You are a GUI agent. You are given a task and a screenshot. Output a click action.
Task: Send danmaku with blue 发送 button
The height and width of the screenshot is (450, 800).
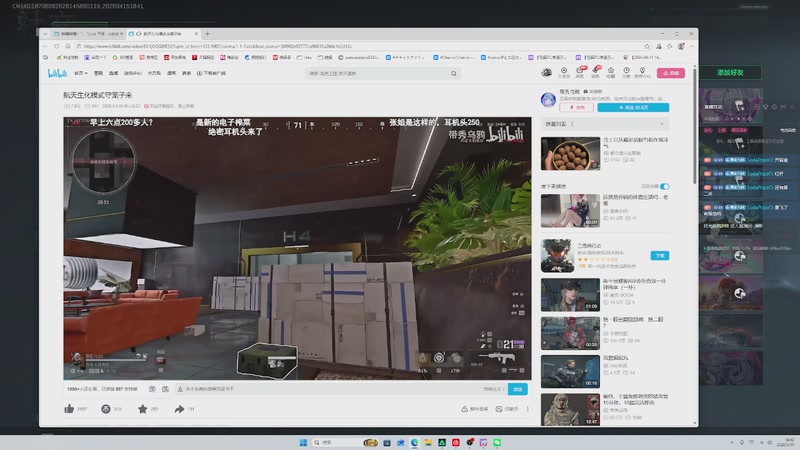518,389
